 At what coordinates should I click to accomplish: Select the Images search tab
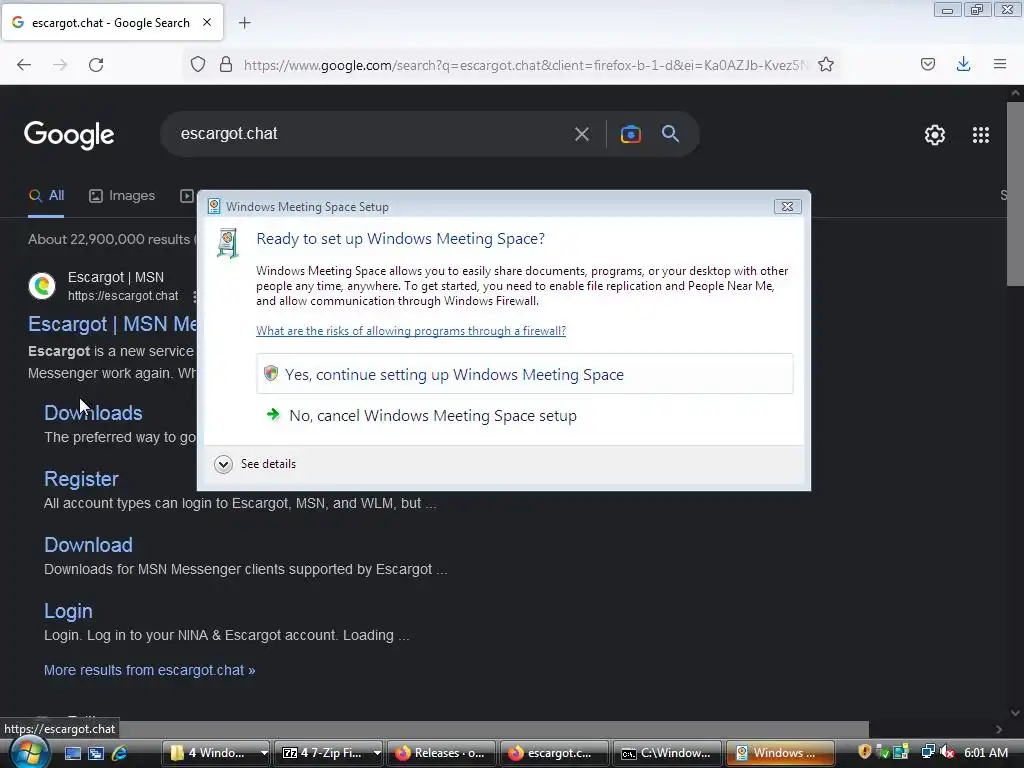tap(122, 196)
